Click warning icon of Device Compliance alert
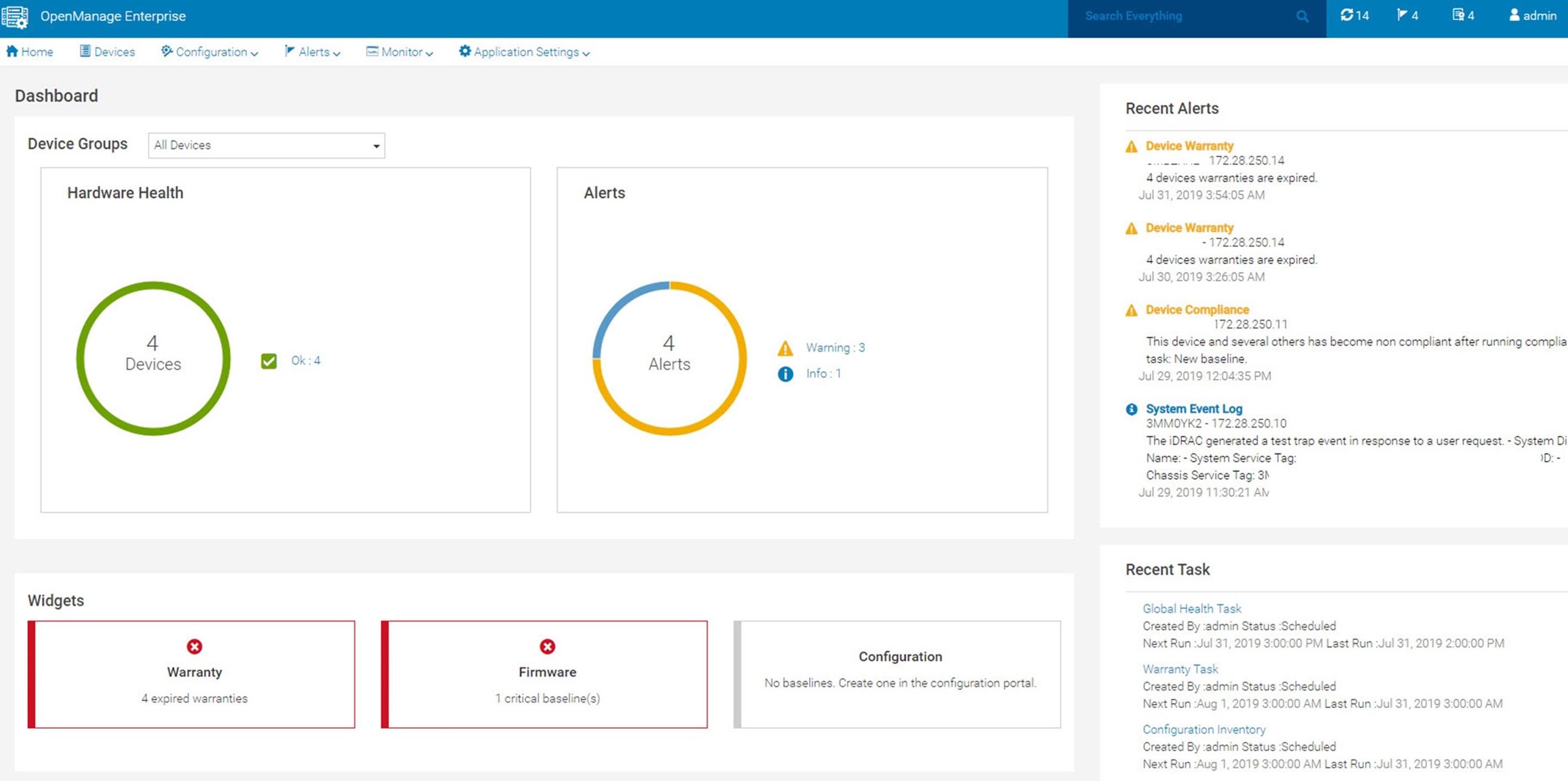Image resolution: width=1568 pixels, height=781 pixels. pyautogui.click(x=1132, y=311)
